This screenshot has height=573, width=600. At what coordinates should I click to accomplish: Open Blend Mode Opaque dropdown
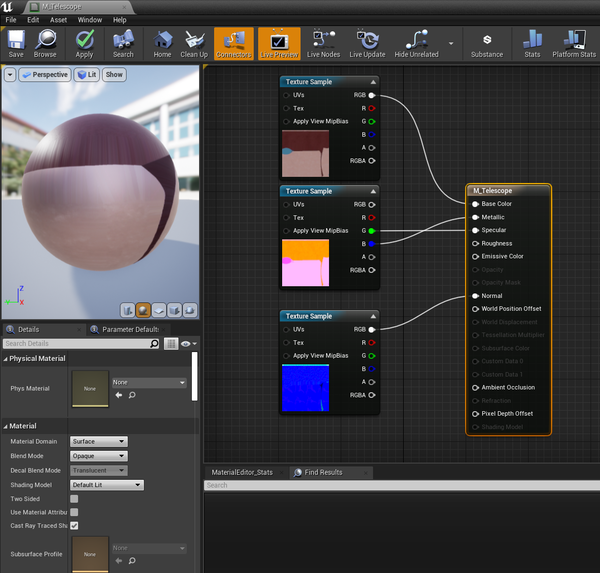click(99, 456)
